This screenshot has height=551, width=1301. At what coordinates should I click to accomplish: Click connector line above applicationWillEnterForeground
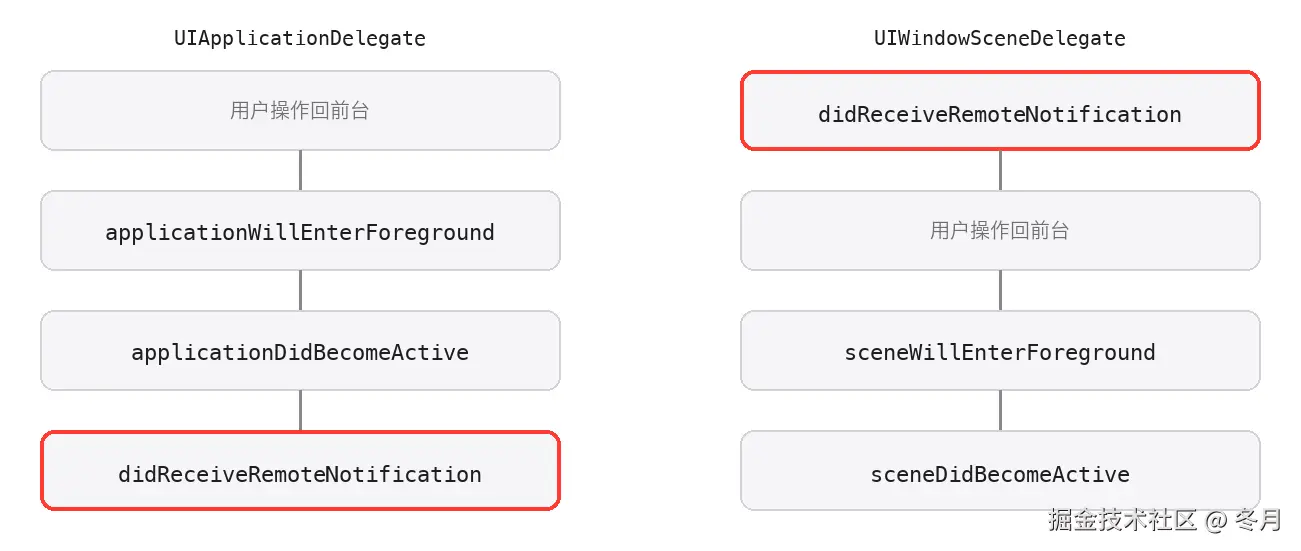click(x=300, y=170)
